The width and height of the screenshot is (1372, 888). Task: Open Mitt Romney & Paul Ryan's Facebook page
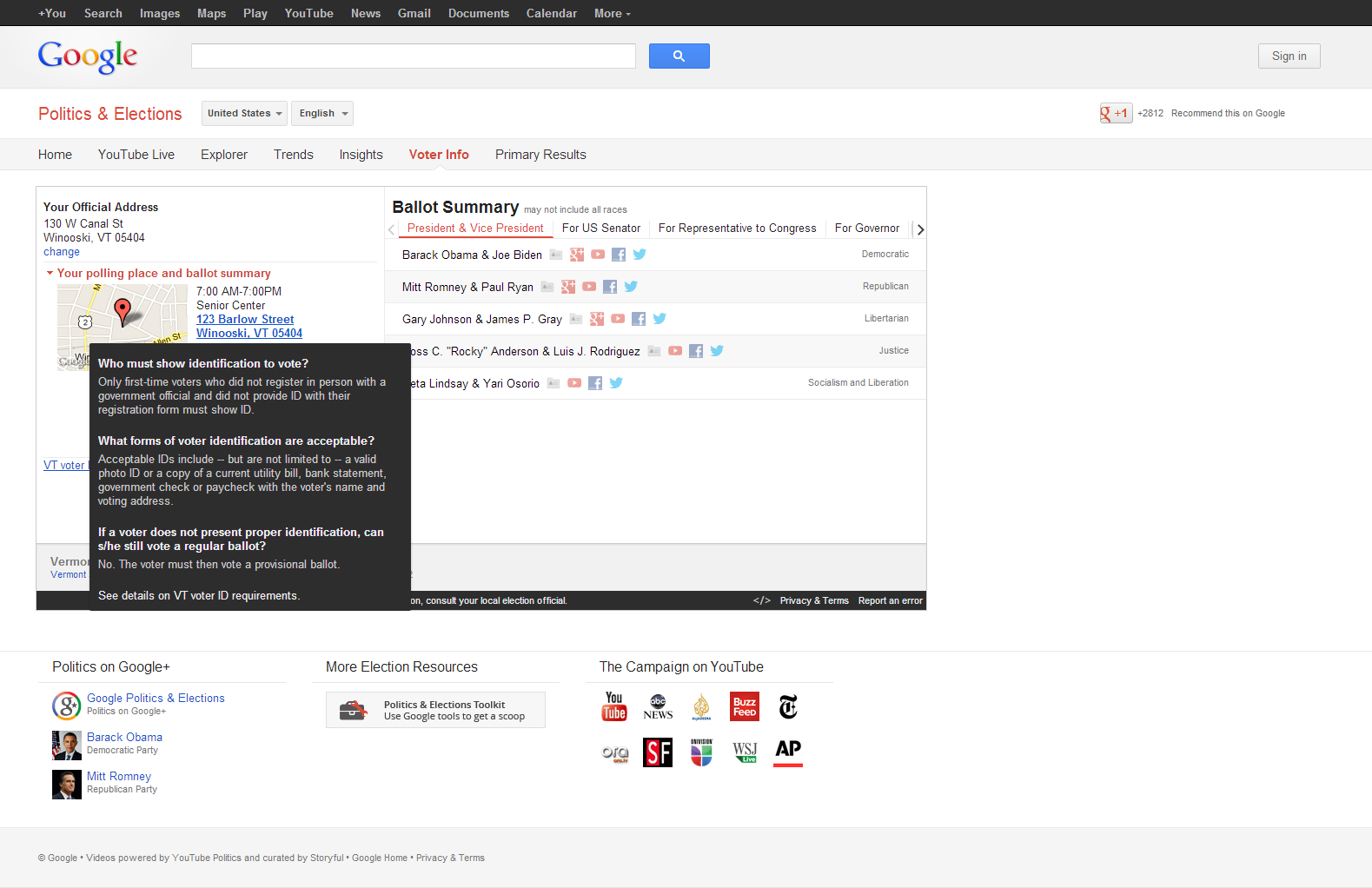click(610, 287)
